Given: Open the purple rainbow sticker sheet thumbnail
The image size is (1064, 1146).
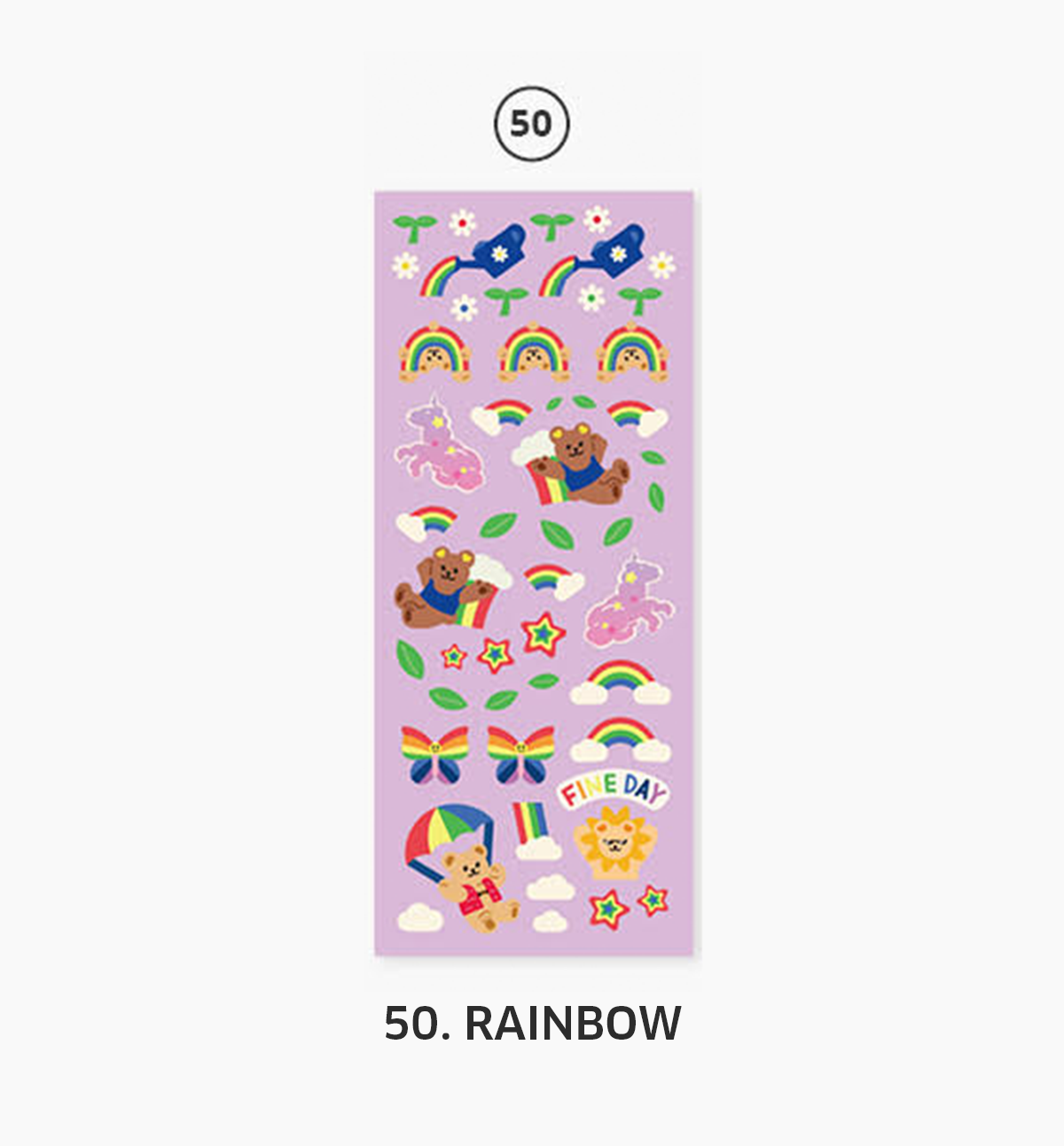Looking at the screenshot, I should click(534, 573).
